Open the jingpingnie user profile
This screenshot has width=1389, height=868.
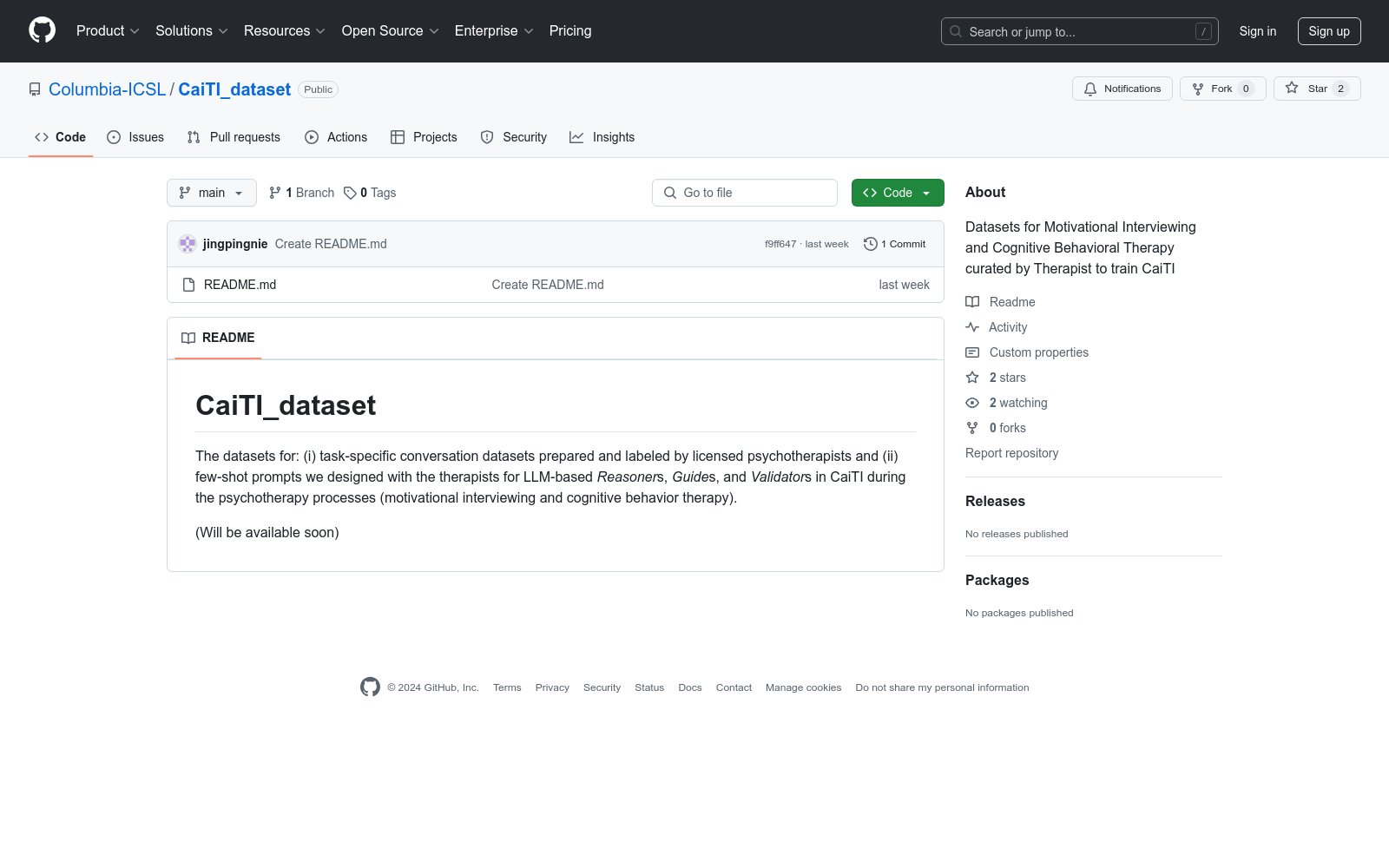(235, 244)
